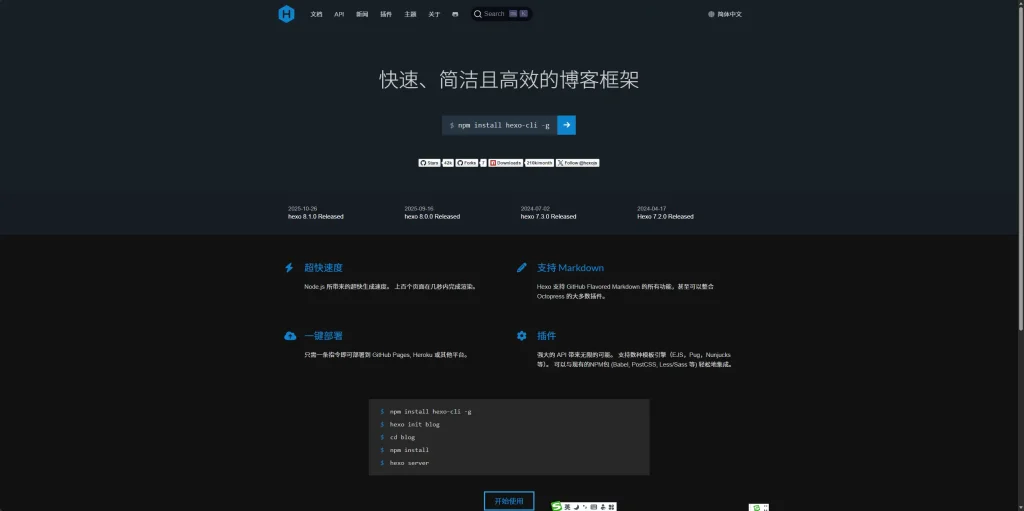Toggle the 英 language mode in IME bar
The width and height of the screenshot is (1024, 511).
568,507
